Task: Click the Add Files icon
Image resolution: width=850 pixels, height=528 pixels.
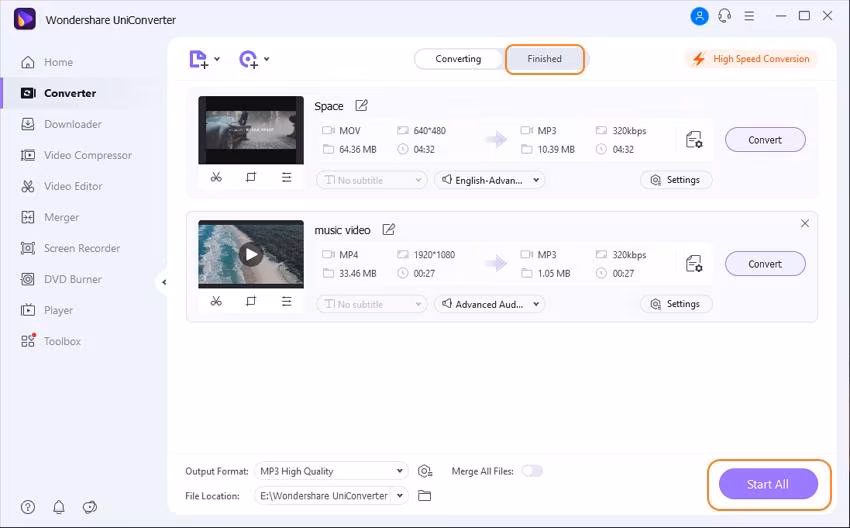Action: [198, 59]
